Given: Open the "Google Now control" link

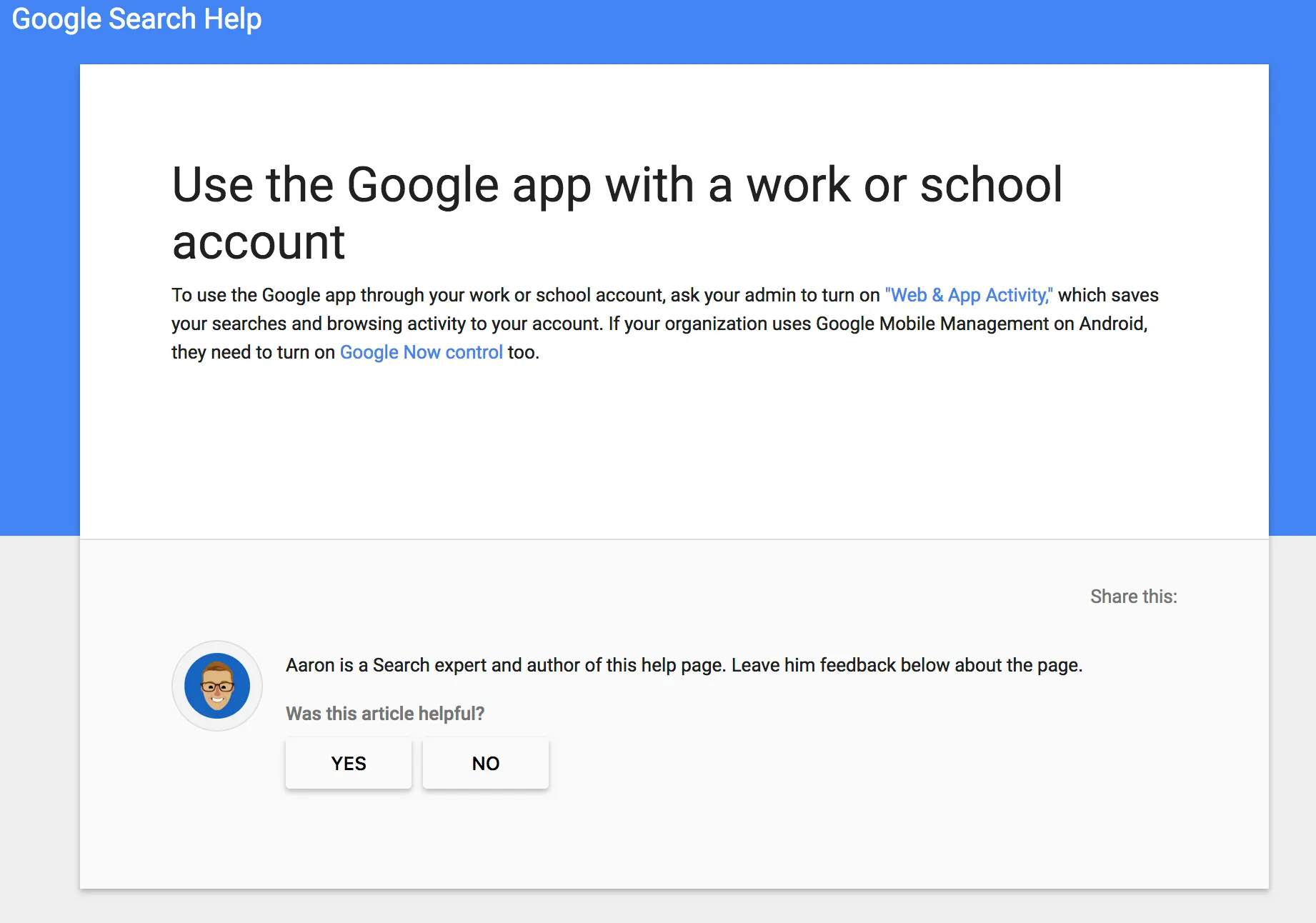Looking at the screenshot, I should click(x=421, y=351).
